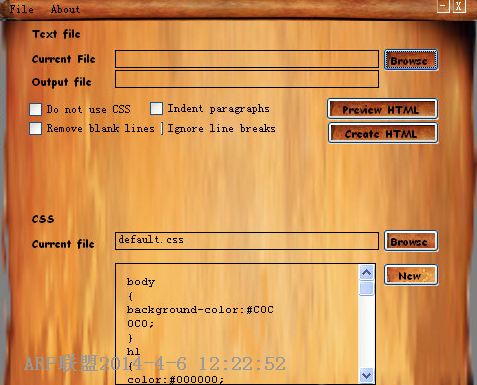Click the CSS editor scrollbar up arrow
Screen dimensions: 477x385
366,273
